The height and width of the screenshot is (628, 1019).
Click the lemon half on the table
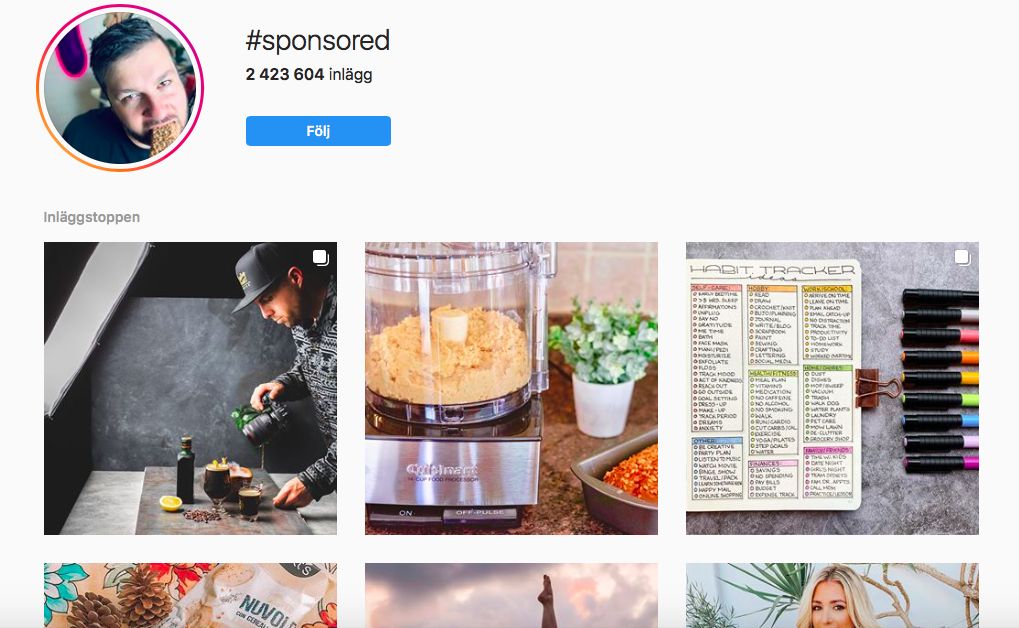(171, 503)
